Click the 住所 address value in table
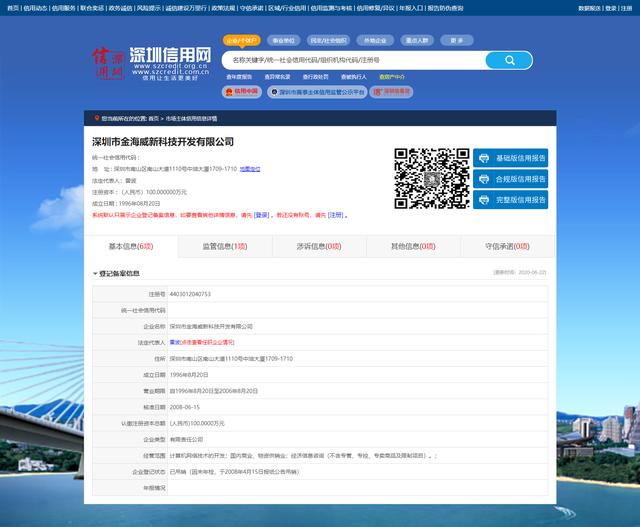This screenshot has height=527, width=640. point(231,359)
